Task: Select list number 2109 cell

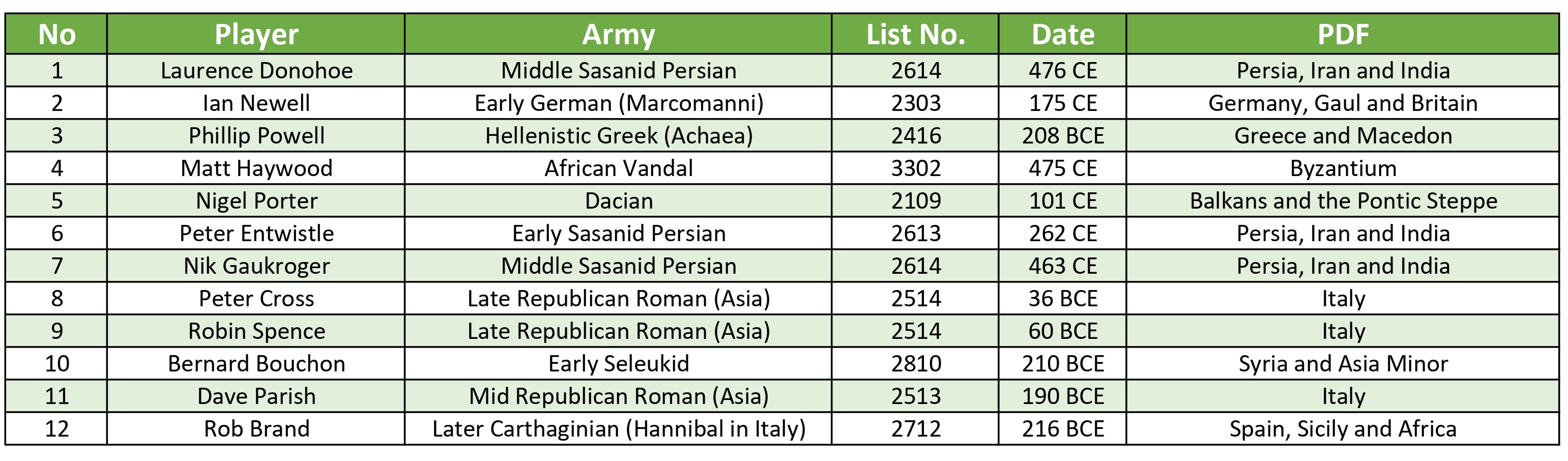Action: coord(915,201)
